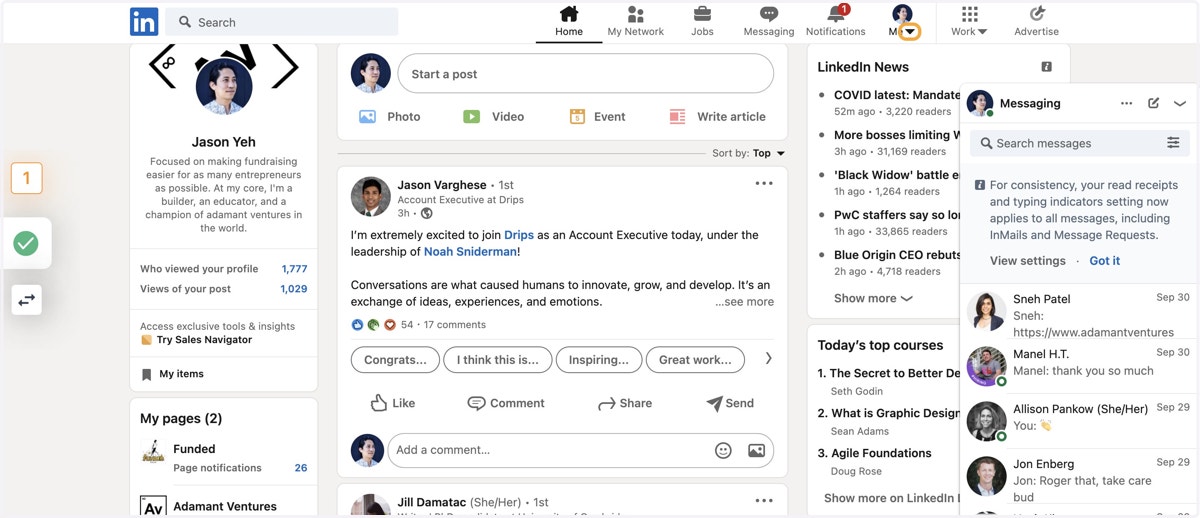This screenshot has height=518, width=1200.
Task: Share Jason Varghese's post
Action: 625,403
